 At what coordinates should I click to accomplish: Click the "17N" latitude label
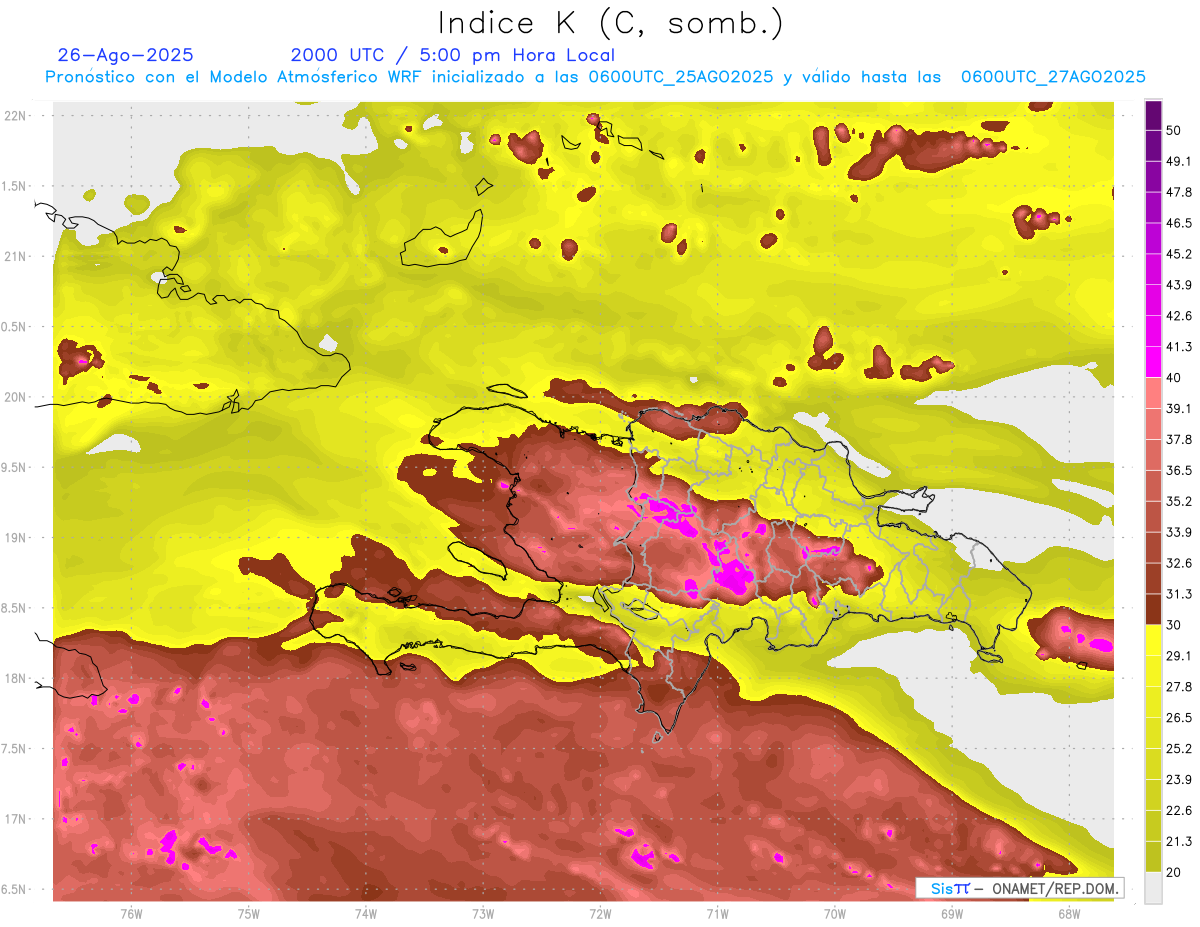pyautogui.click(x=17, y=819)
